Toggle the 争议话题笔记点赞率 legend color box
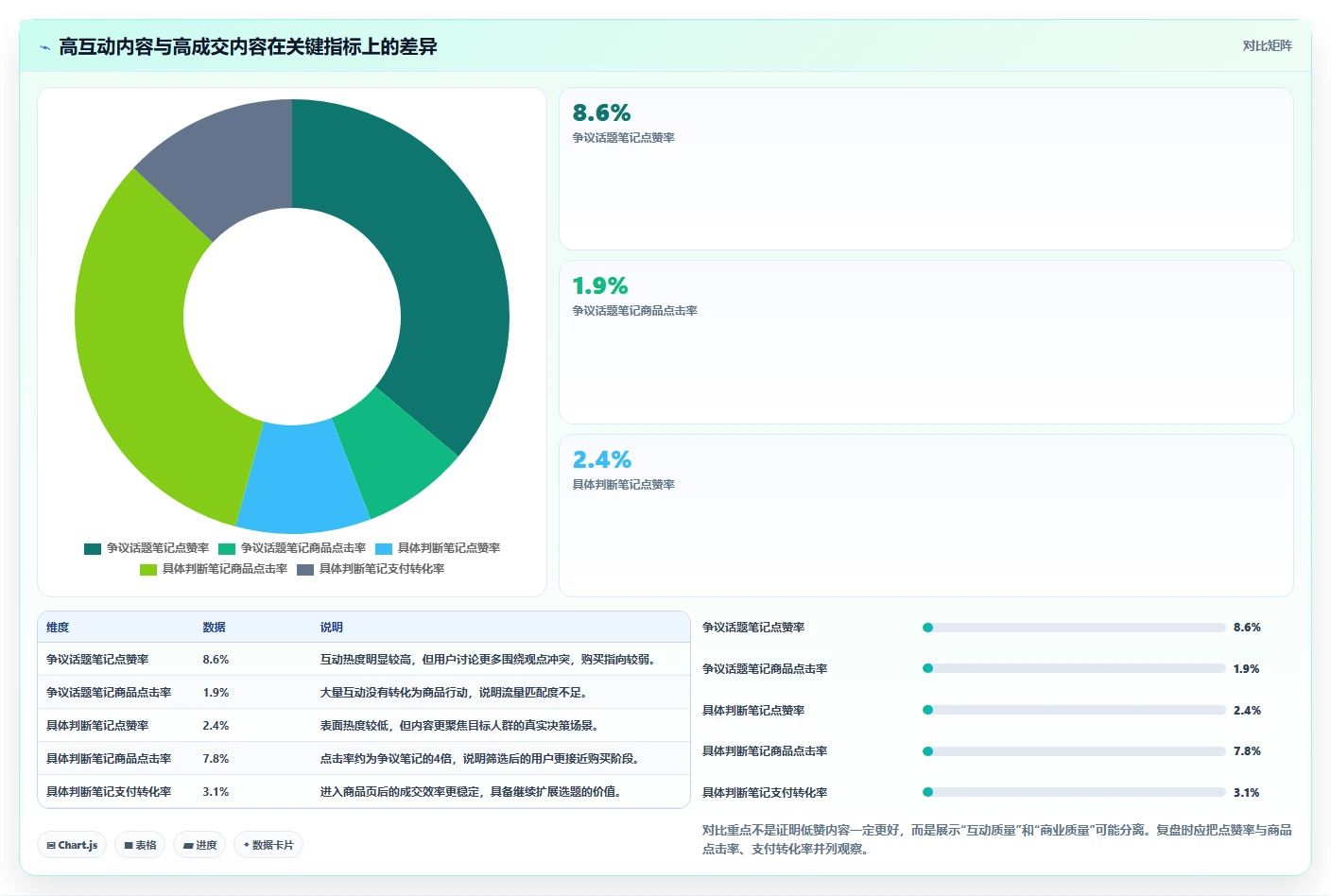The height and width of the screenshot is (896, 1331). point(93,548)
